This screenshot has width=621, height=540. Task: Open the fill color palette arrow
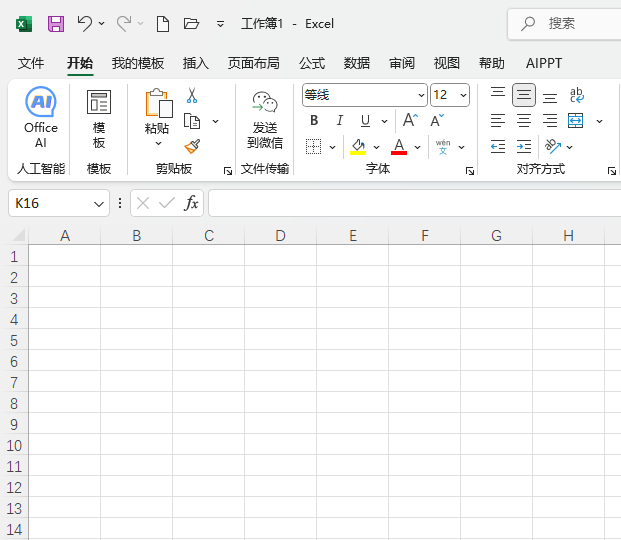coord(376,147)
